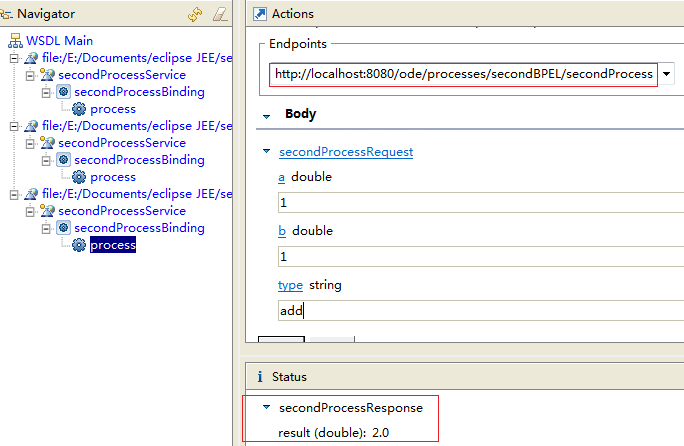Collapse the first secondProcessService node
Viewport: 684px width, 446px height.
click(x=30, y=75)
